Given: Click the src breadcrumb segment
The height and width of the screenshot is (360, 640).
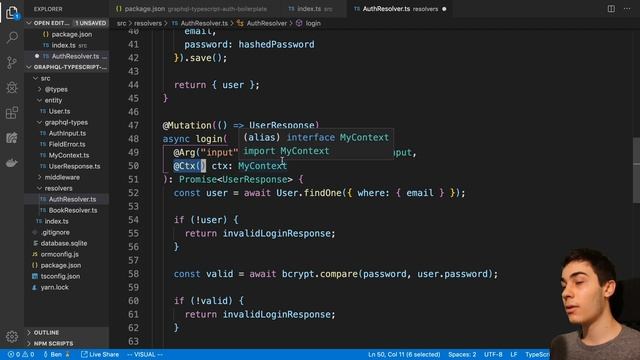Looking at the screenshot, I should (x=121, y=23).
